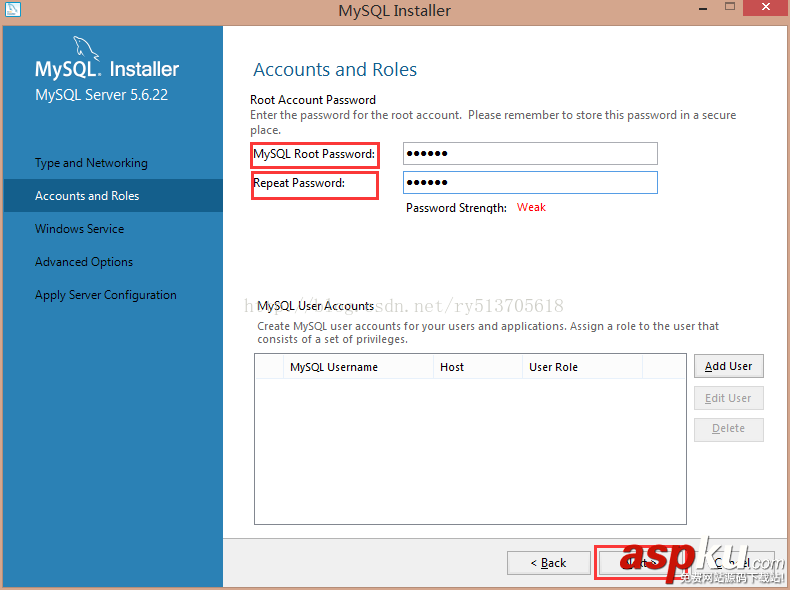Screen dimensions: 790x590
Task: Focus the MySQL Root Password field
Action: coord(530,153)
